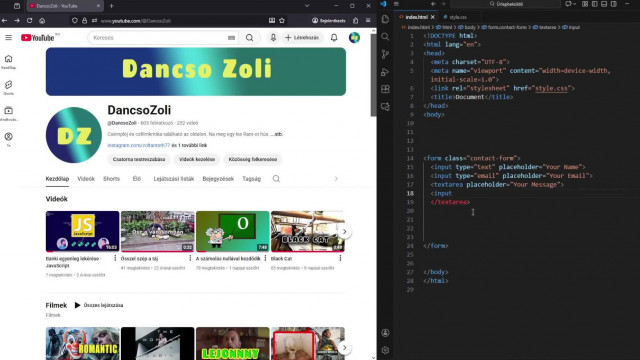Bookmark this page with the star icon
The height and width of the screenshot is (360, 640).
coord(282,20)
